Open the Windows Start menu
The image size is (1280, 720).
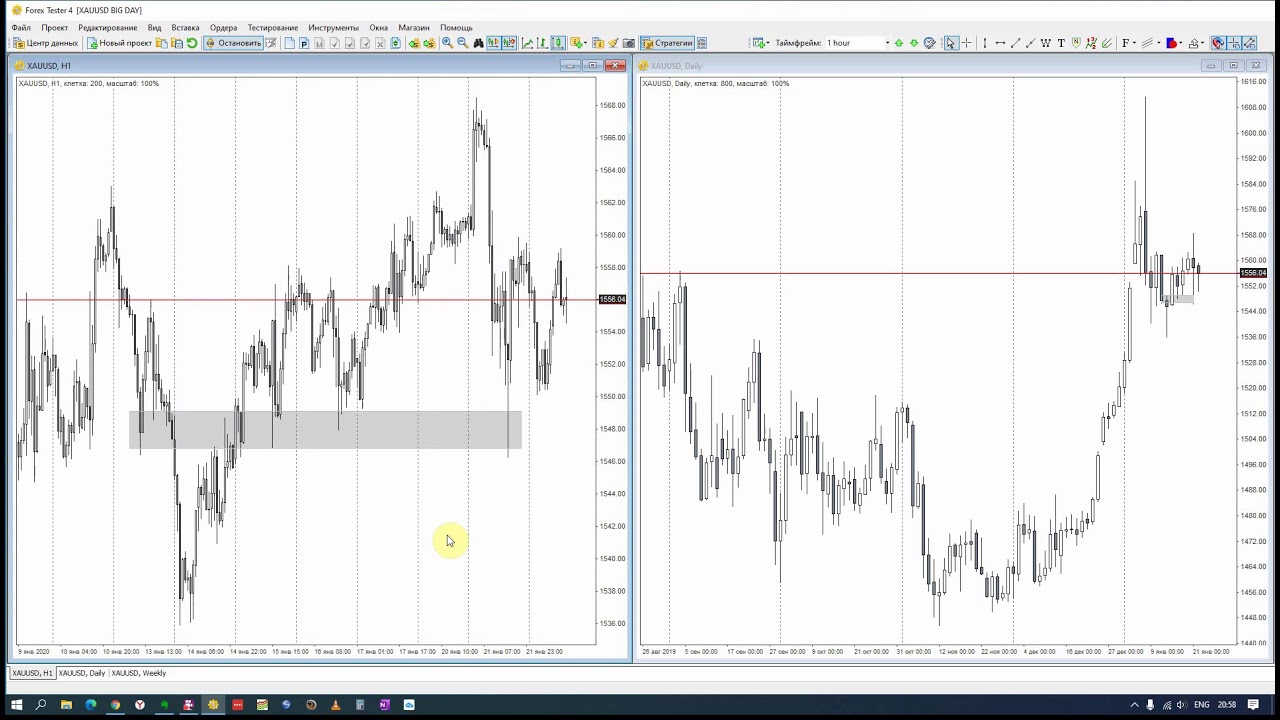click(16, 705)
